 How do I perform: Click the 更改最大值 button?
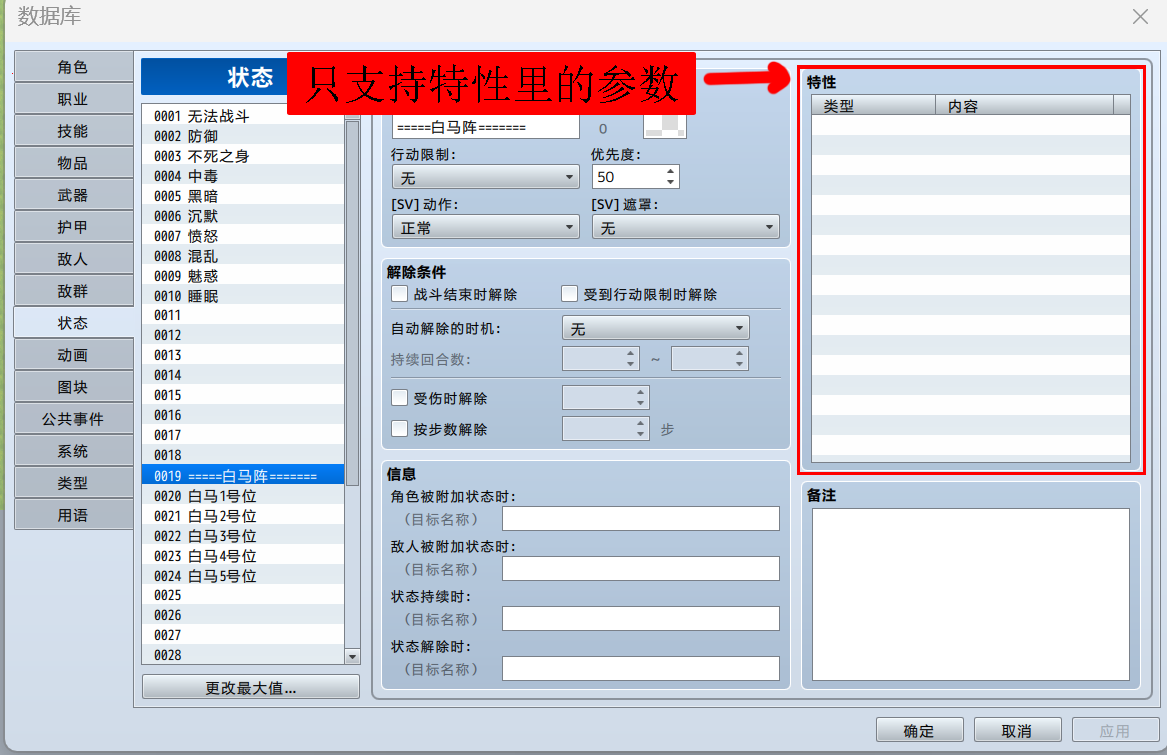click(x=251, y=687)
